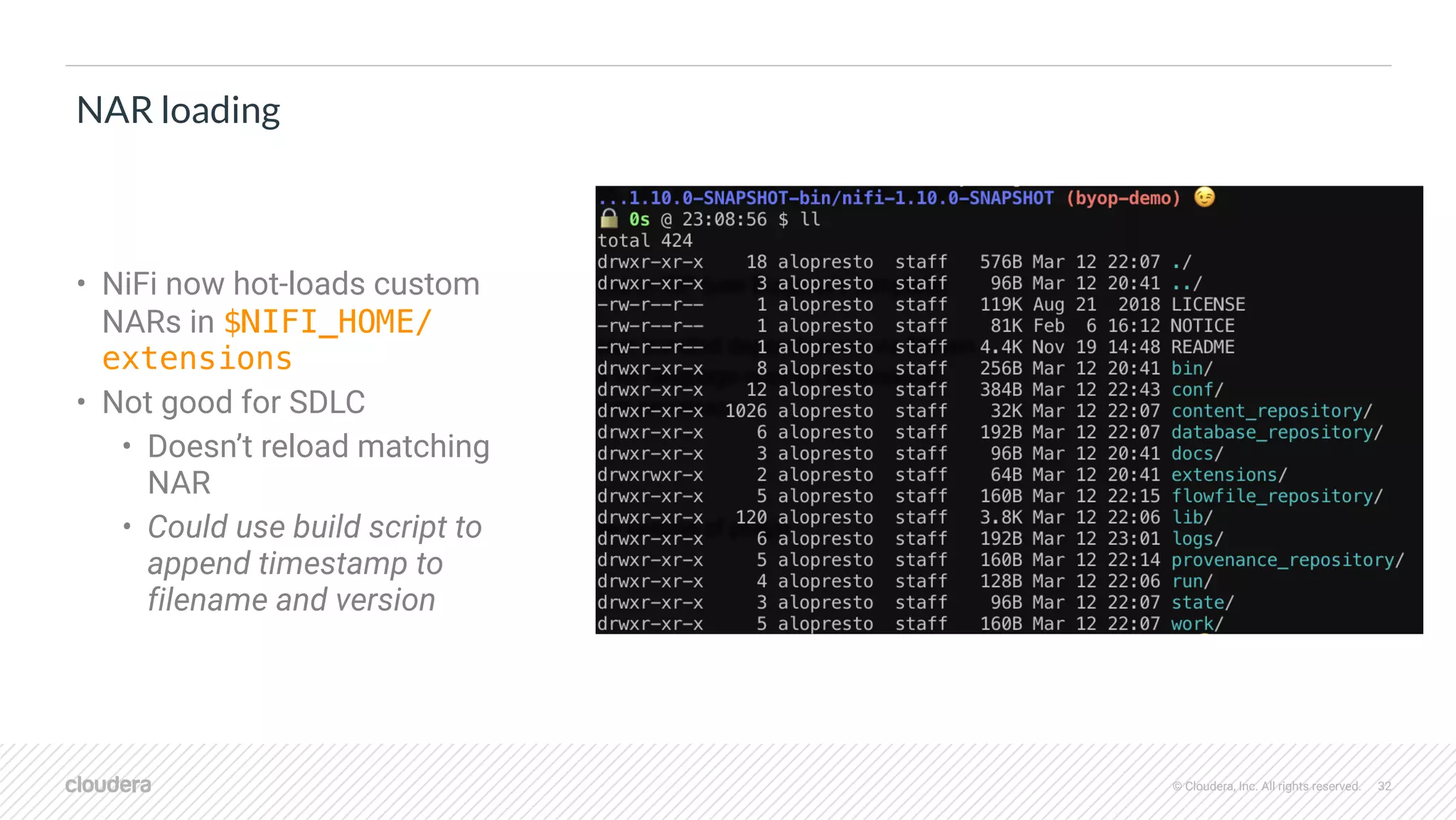Click the 'flowfile_repository/' directory name
The height and width of the screenshot is (820, 1456).
pos(1277,496)
